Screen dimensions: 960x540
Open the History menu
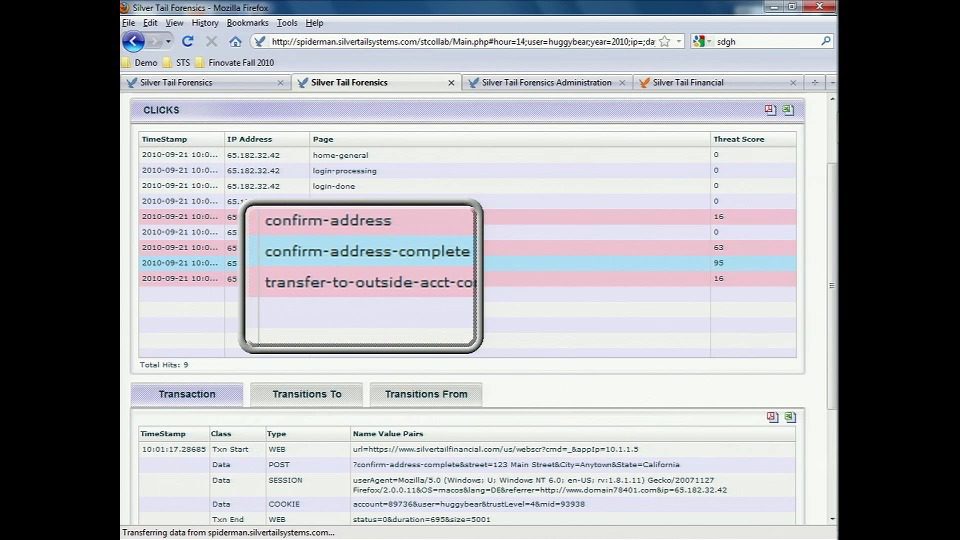(x=205, y=23)
